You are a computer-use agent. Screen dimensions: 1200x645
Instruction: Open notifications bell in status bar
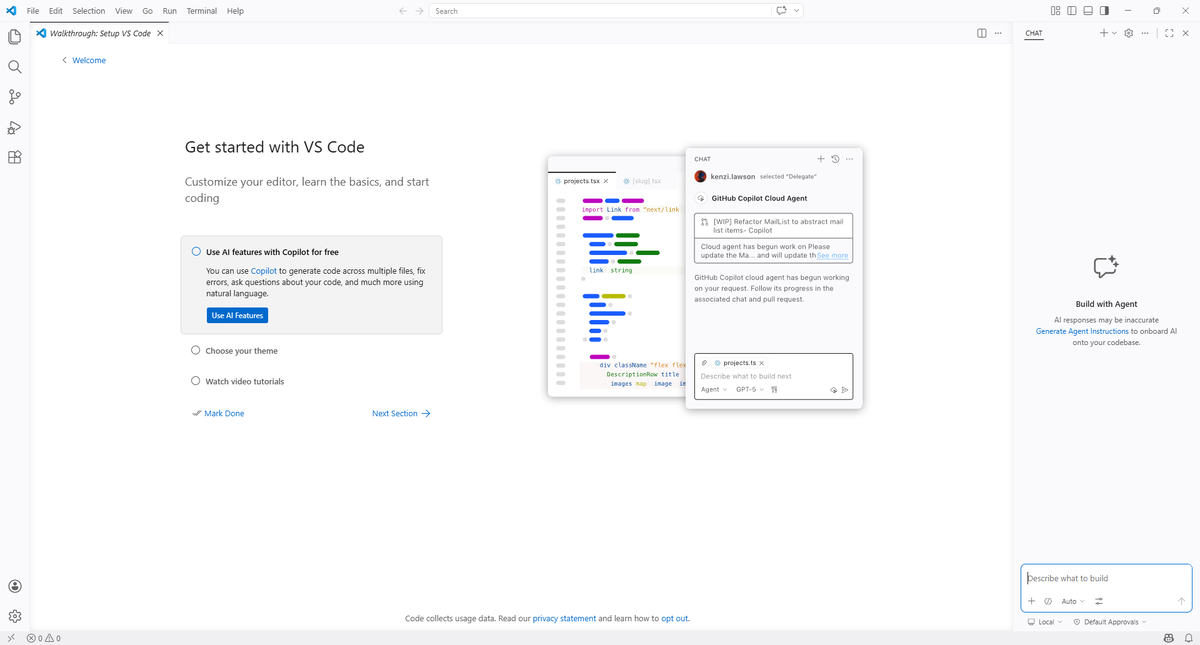pyautogui.click(x=1188, y=638)
